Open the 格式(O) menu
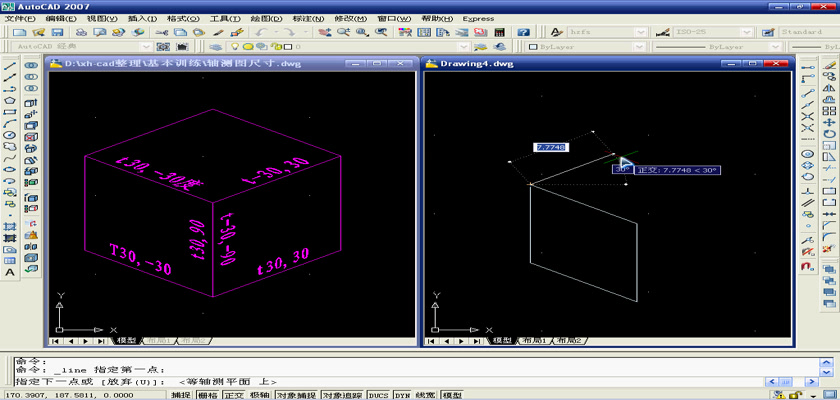840x400 pixels. coord(183,18)
